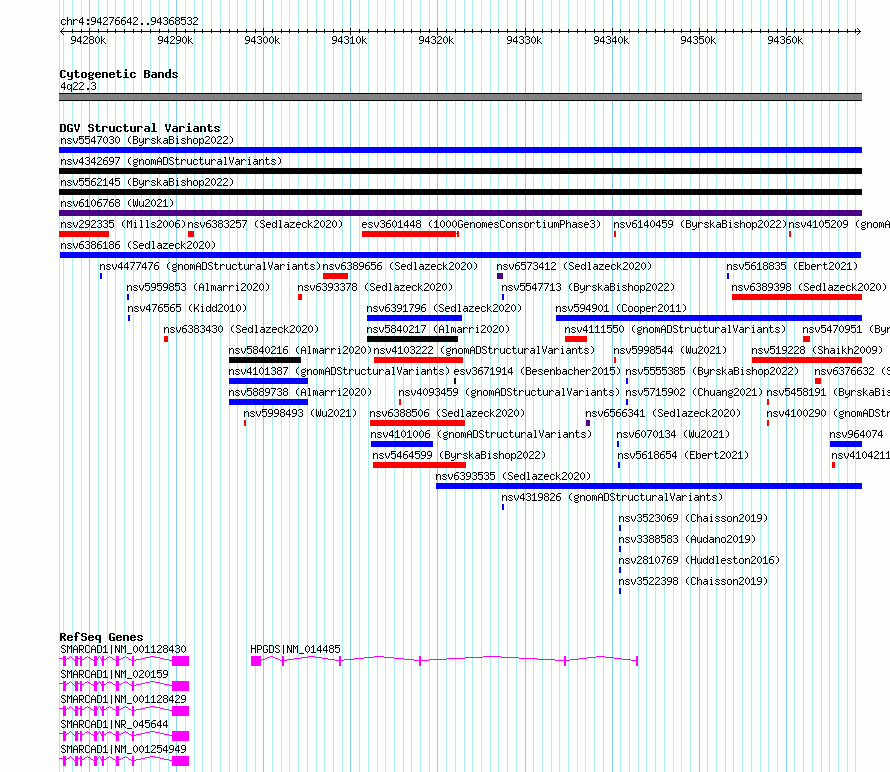
Task: Click nsv2810769 (Huddleston2016) label
Action: 699,560
